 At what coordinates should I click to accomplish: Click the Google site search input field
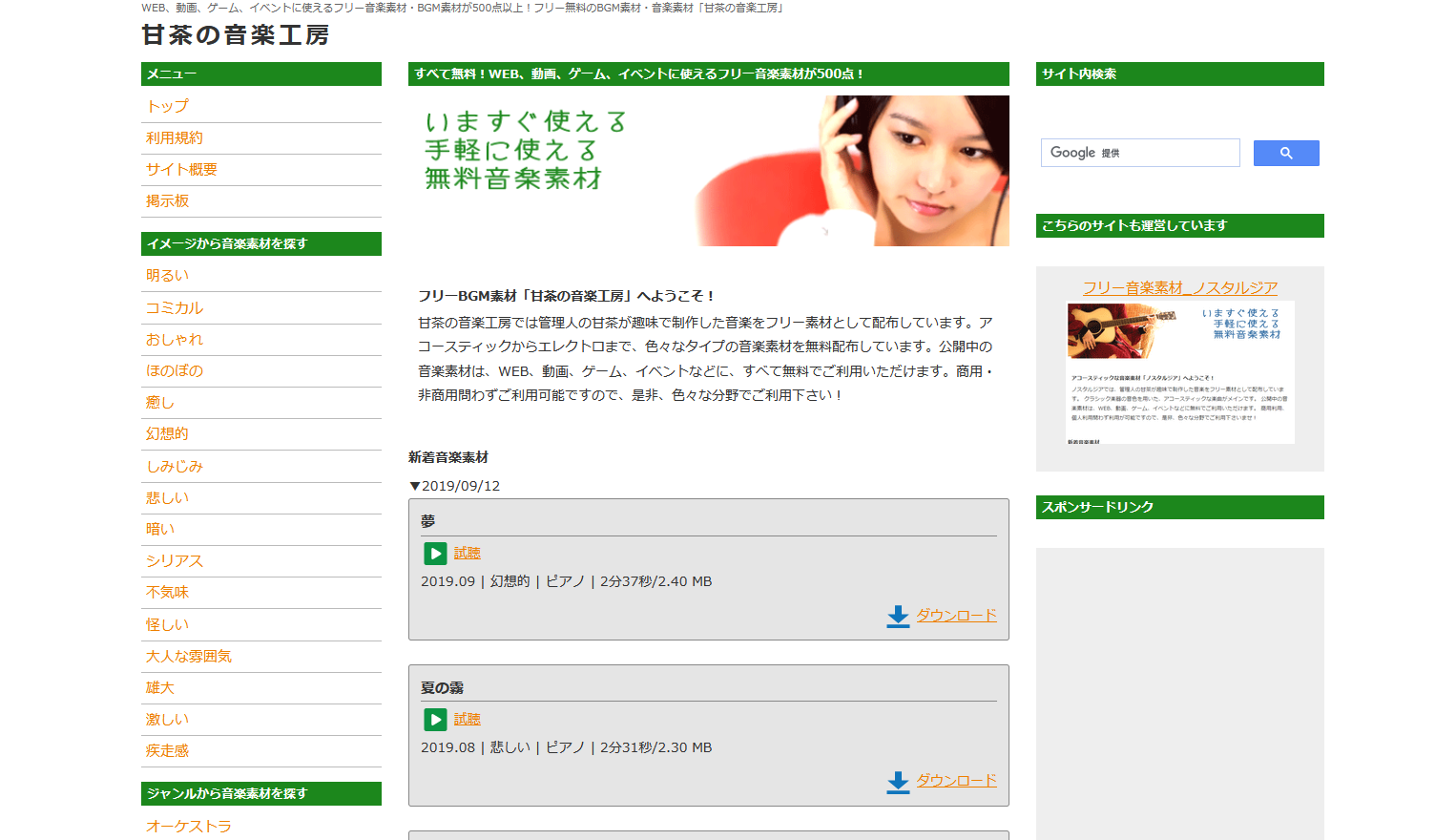(1140, 153)
